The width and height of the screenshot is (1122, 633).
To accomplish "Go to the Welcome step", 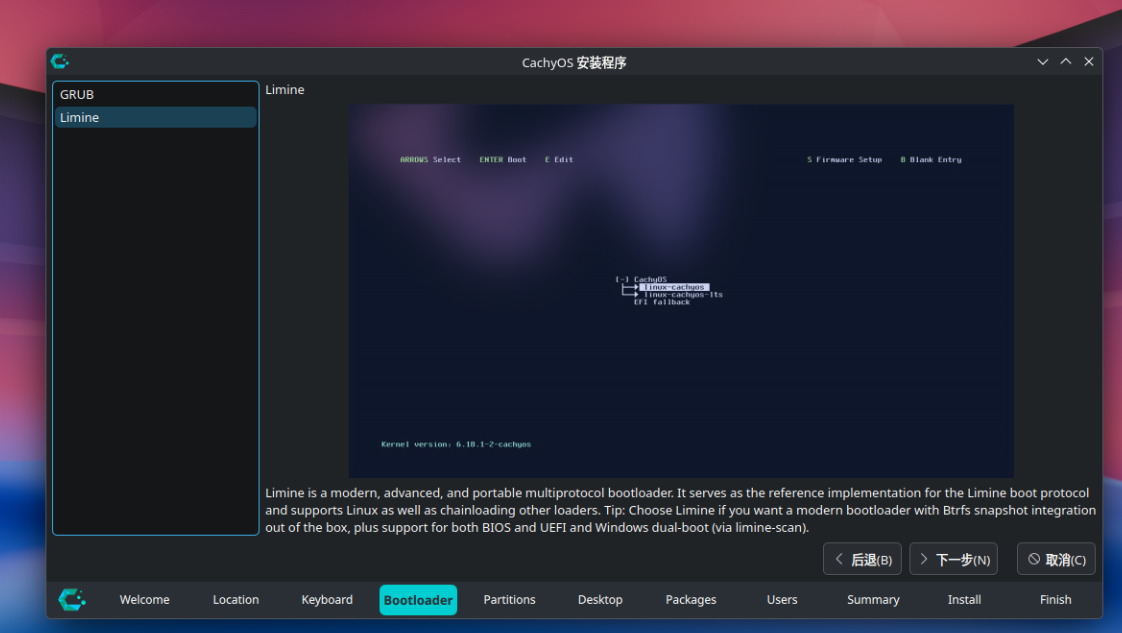I will (x=145, y=599).
